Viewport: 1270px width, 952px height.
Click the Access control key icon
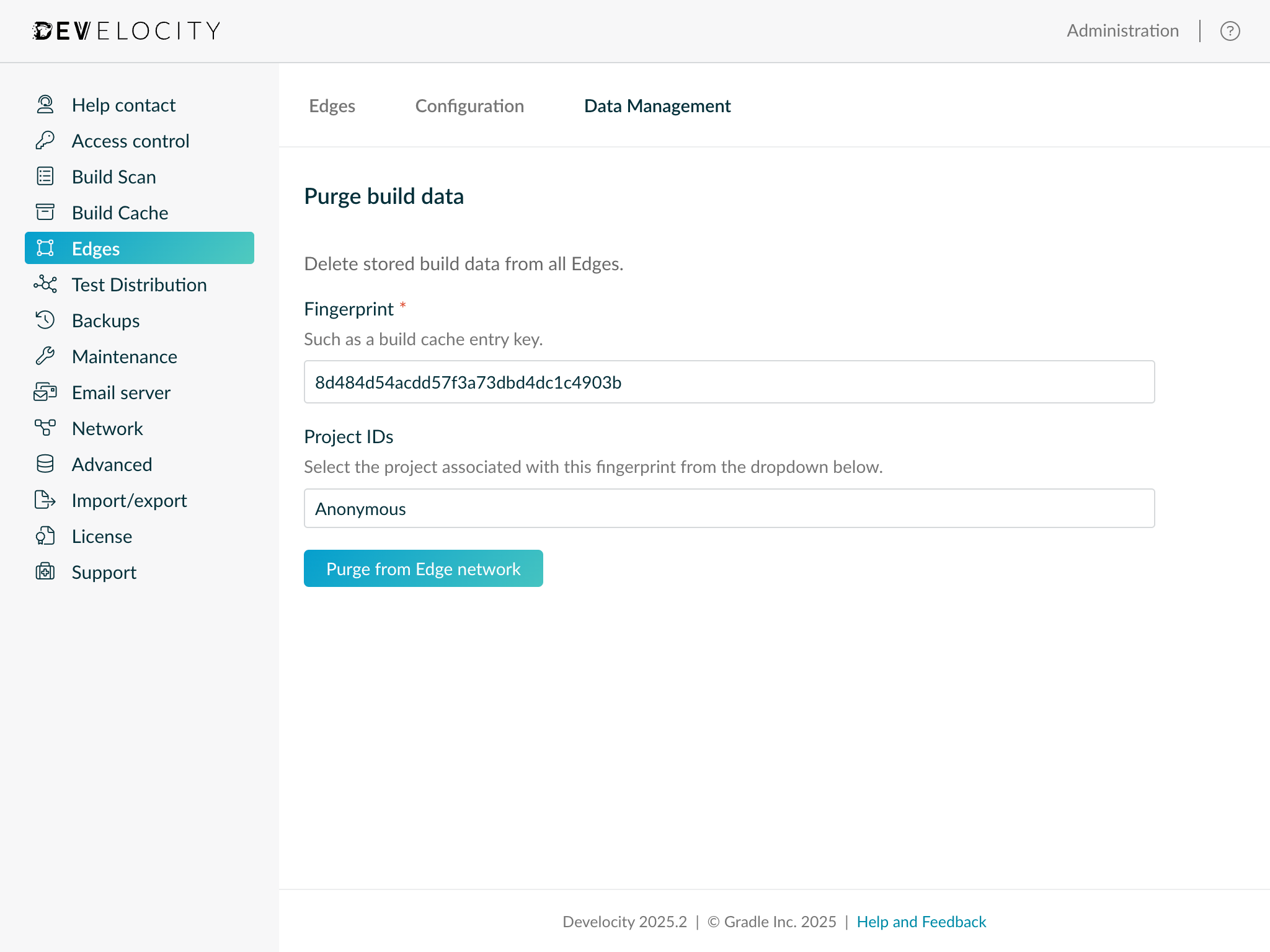[44, 140]
